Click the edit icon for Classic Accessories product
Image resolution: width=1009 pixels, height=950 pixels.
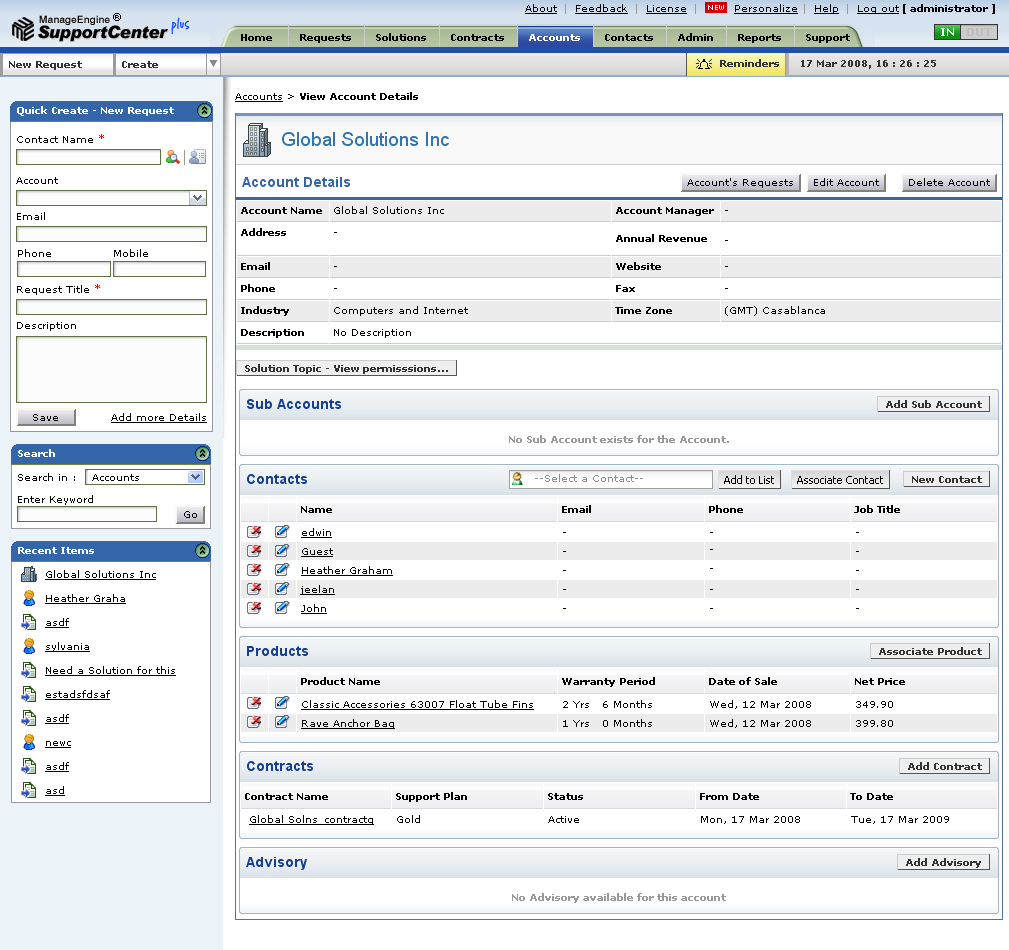pyautogui.click(x=282, y=704)
